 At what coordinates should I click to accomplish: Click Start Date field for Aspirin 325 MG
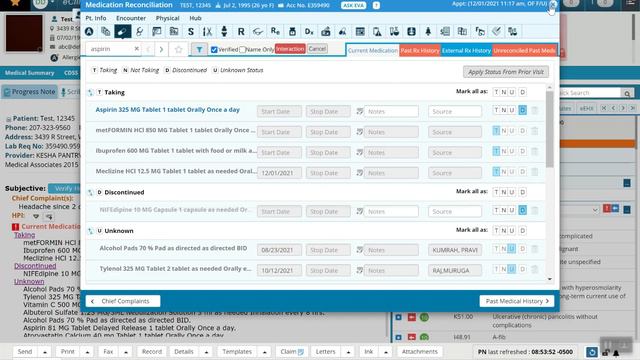279,111
